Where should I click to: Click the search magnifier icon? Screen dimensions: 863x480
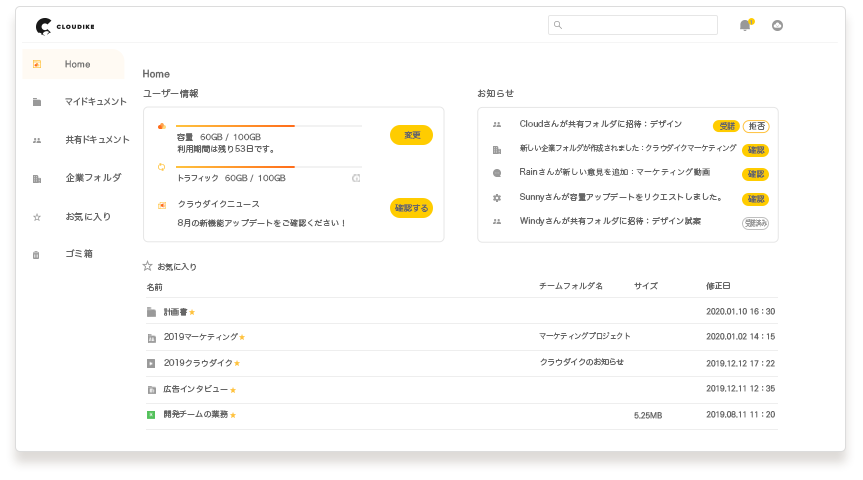(558, 25)
